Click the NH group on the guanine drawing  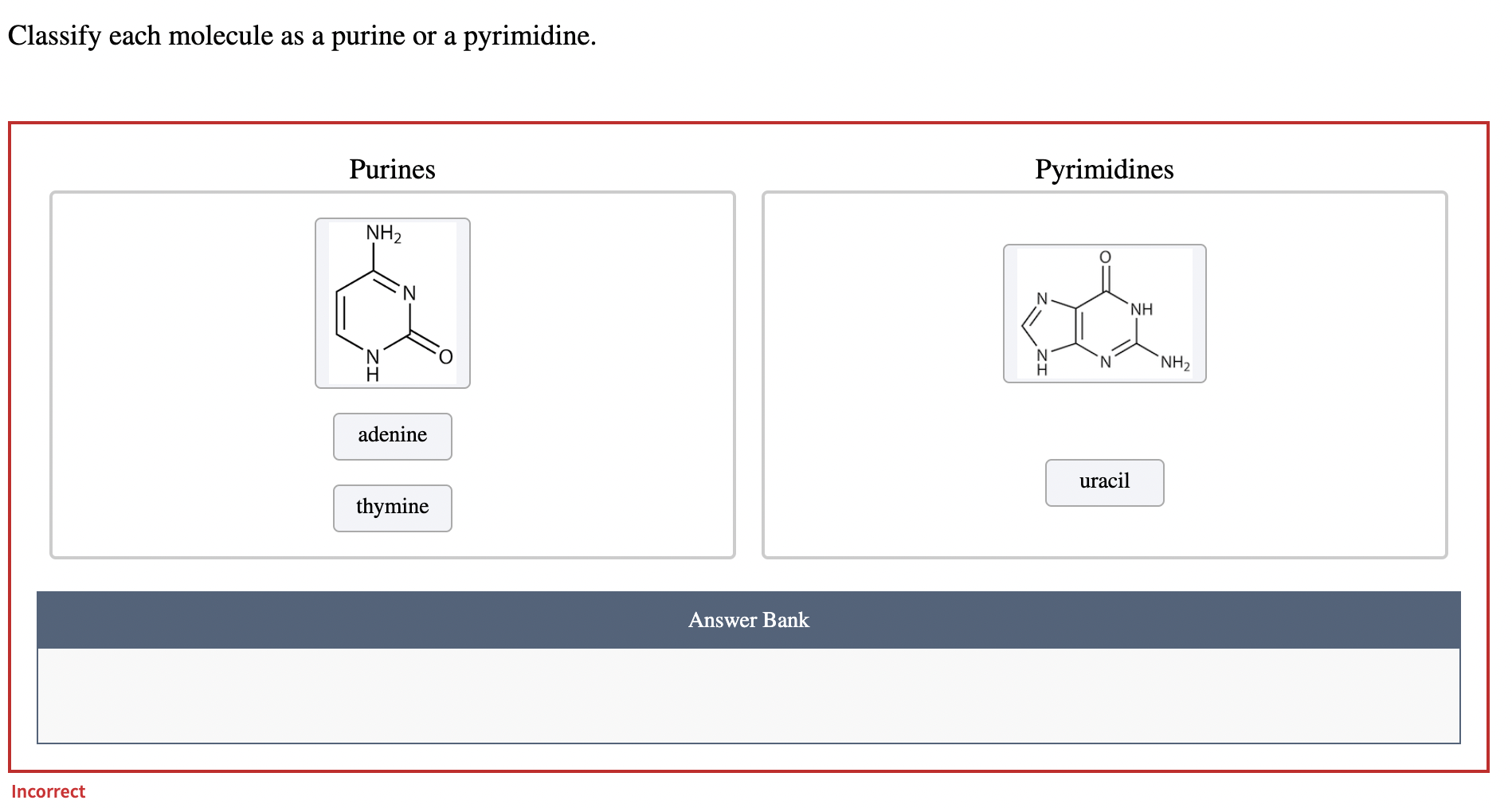[1142, 308]
